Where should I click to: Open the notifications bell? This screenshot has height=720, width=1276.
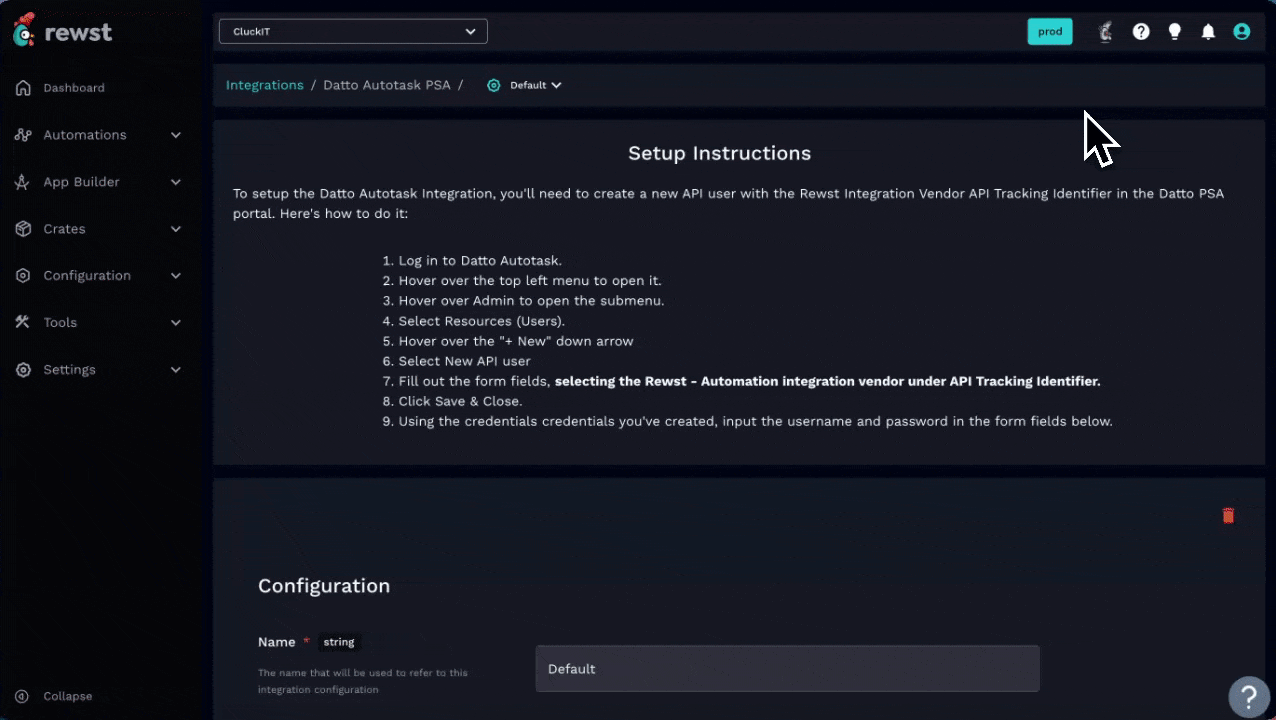[1208, 32]
